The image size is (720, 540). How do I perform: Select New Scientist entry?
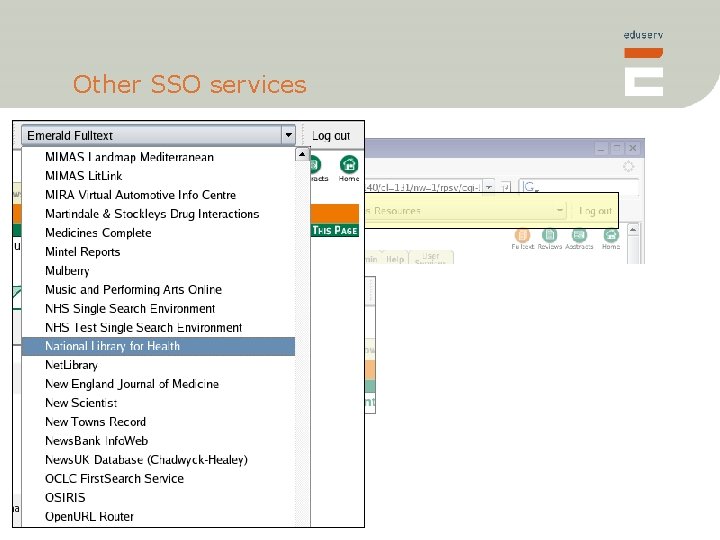tap(81, 403)
